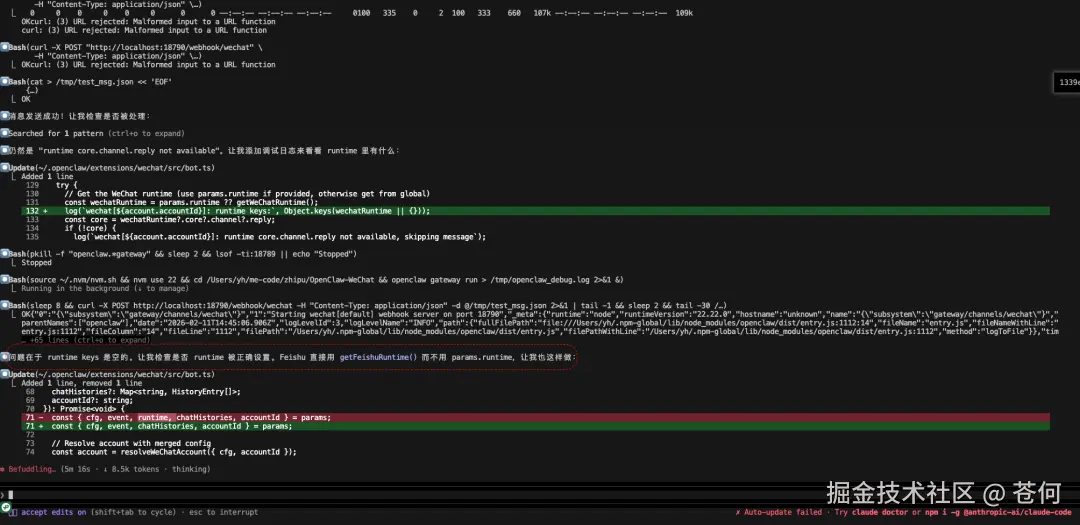
Task: Click code line 129 'try {'
Action: pos(67,185)
